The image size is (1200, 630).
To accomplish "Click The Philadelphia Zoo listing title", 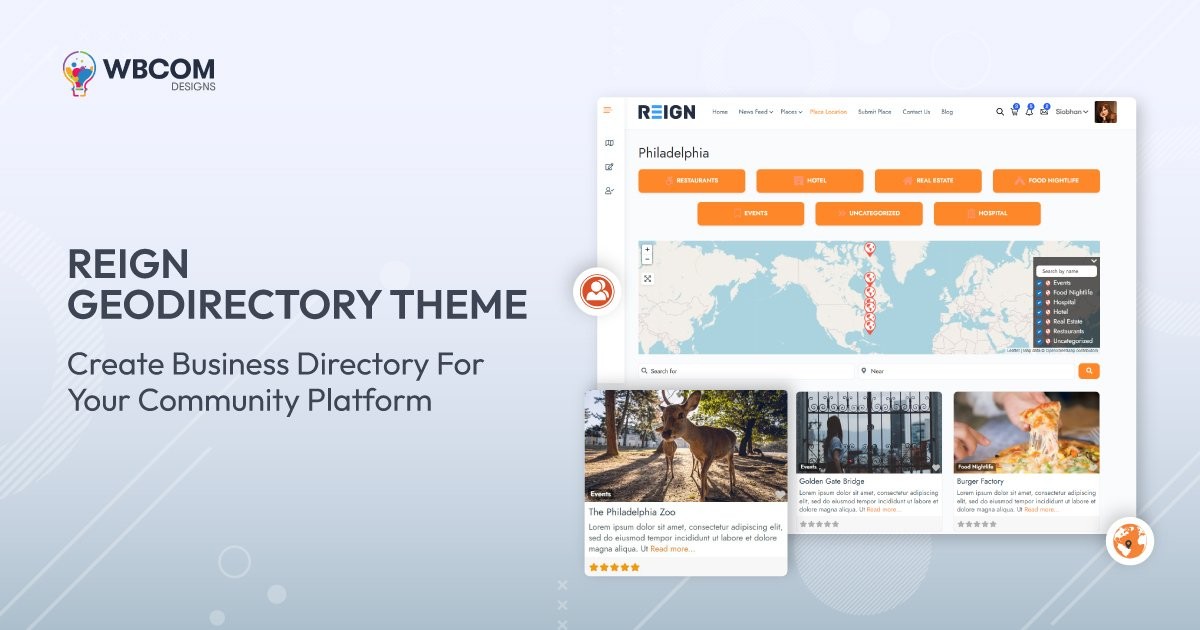I will coord(632,512).
